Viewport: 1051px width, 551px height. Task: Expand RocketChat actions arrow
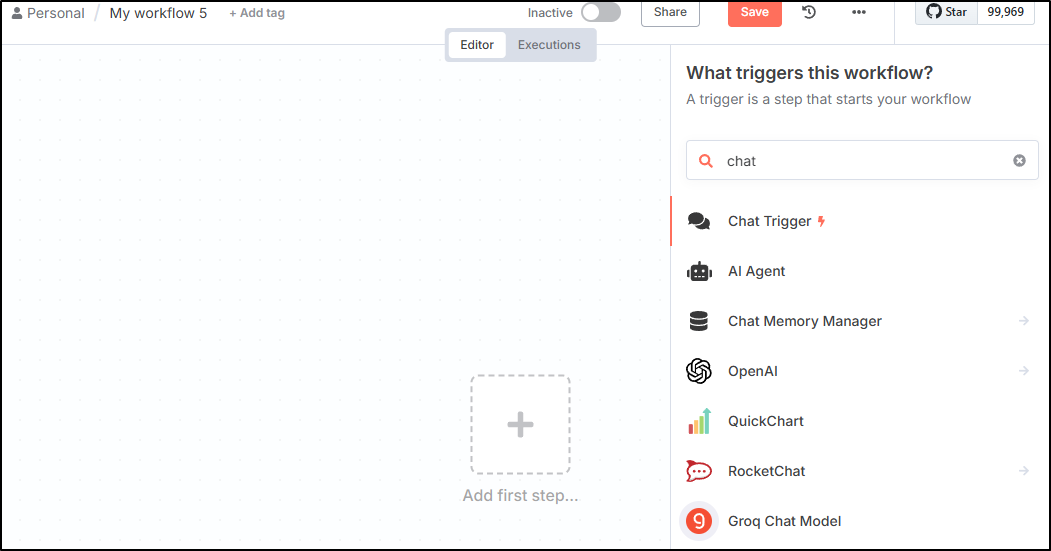tap(1024, 471)
